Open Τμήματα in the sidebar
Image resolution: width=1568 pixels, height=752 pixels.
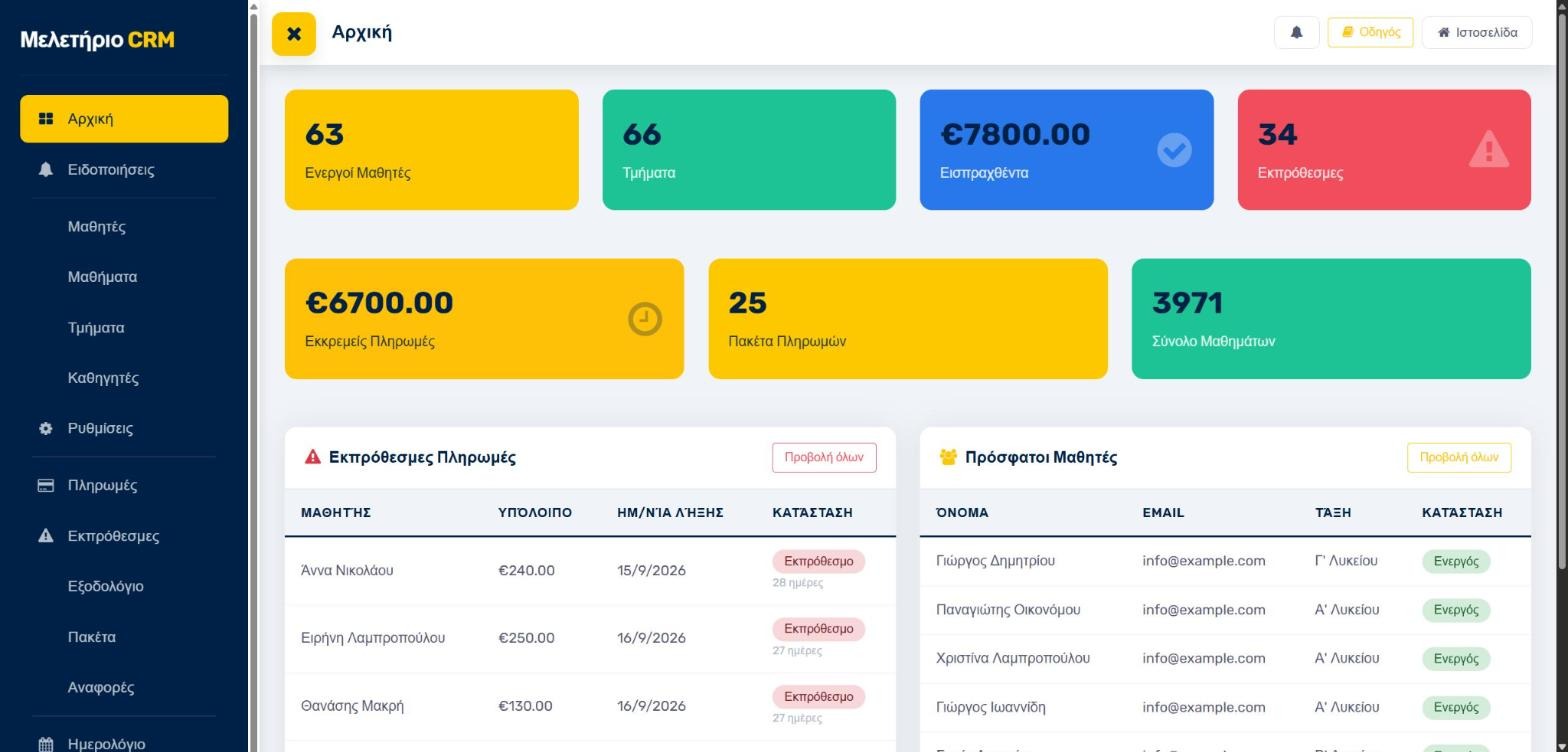coord(124,328)
